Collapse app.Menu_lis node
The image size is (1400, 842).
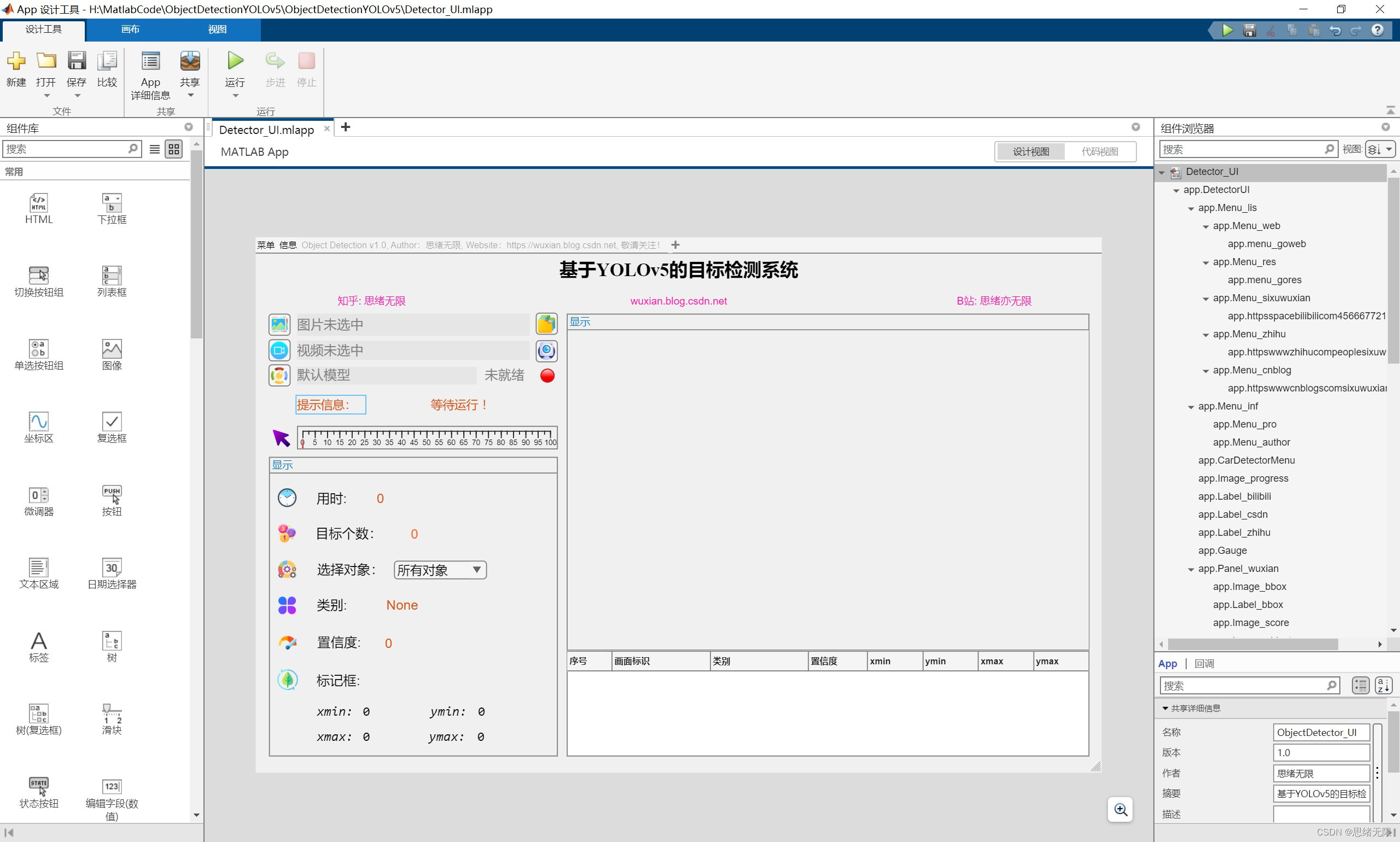tap(1191, 208)
